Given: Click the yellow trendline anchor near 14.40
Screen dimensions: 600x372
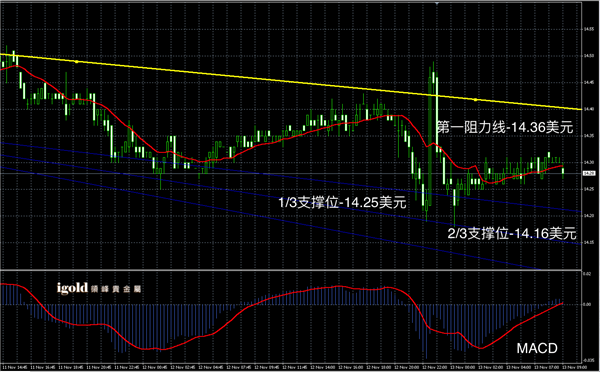Looking at the screenshot, I should pyautogui.click(x=475, y=100).
